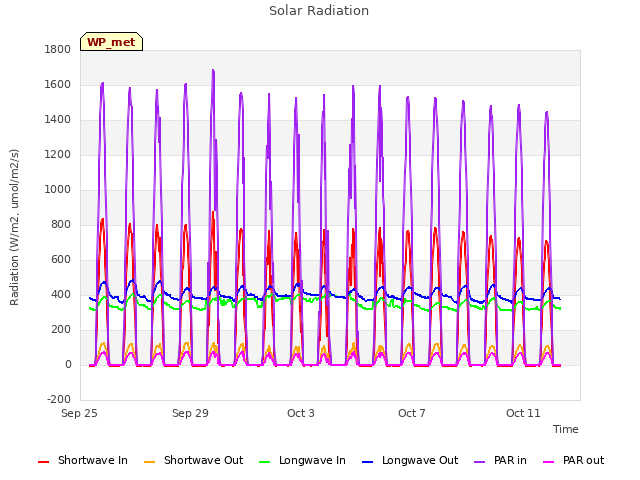640x480 pixels.
Task: Click the Radiation y-axis title
Action: [x=14, y=227]
